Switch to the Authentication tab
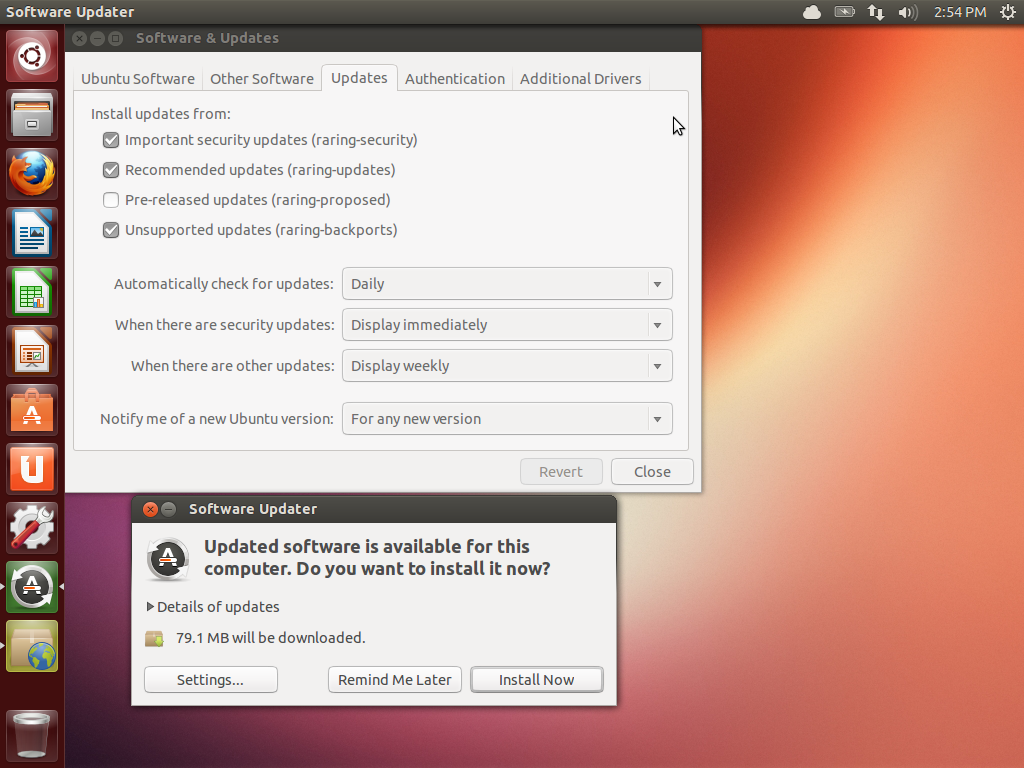This screenshot has height=768, width=1024. tap(455, 78)
